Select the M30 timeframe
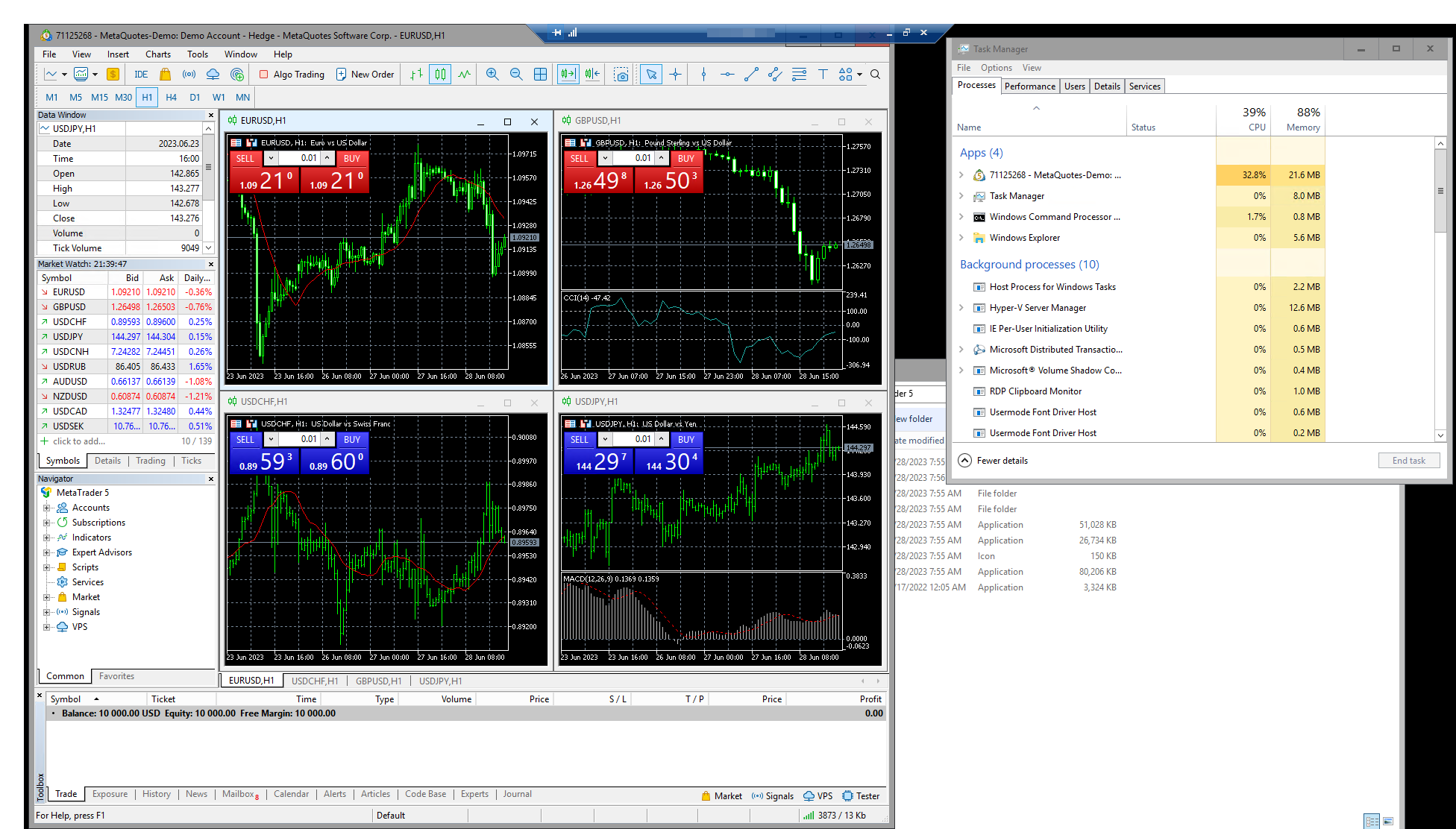1456x829 pixels. point(123,98)
